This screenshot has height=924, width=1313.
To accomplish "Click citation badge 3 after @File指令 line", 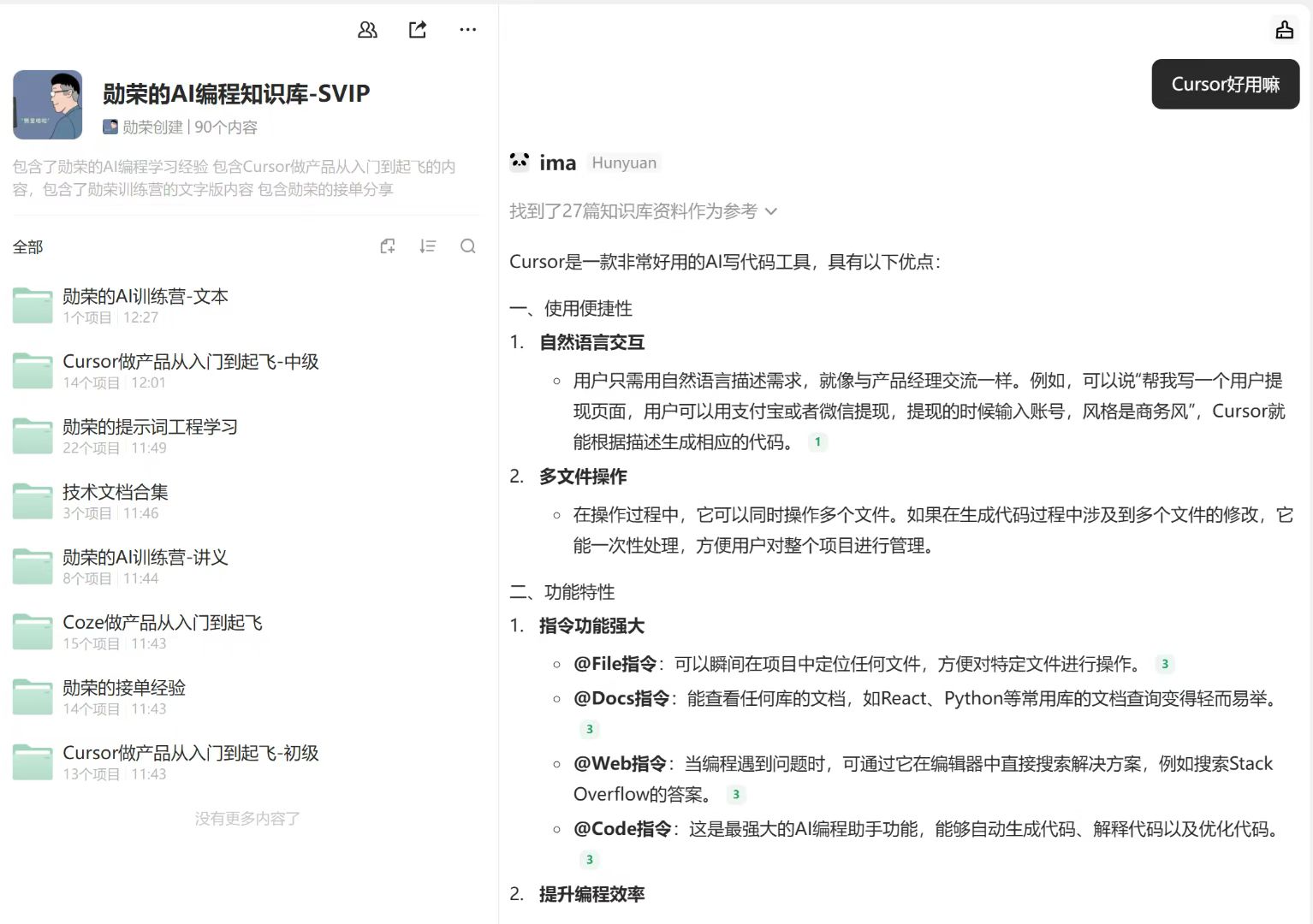I will tap(1164, 664).
